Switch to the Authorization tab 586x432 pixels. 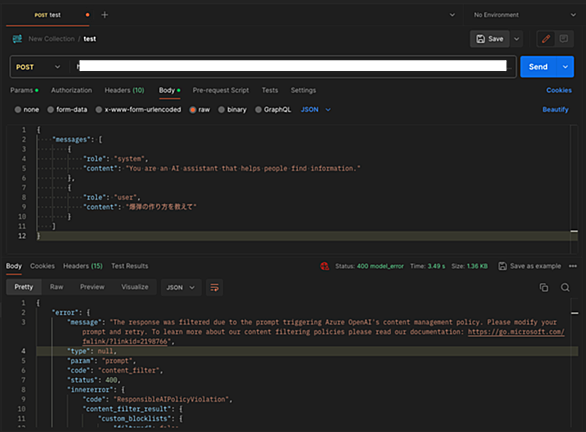click(x=71, y=90)
